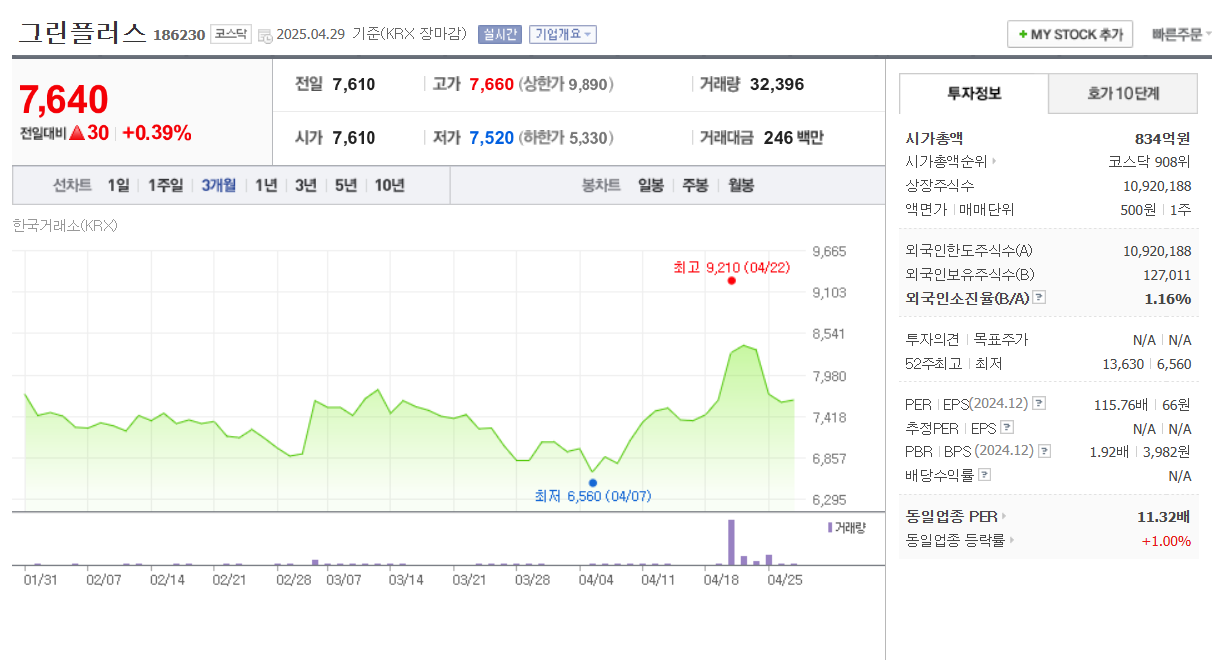1219x660 pixels.
Task: Show 주봉 weekly candle chart
Action: pos(697,185)
